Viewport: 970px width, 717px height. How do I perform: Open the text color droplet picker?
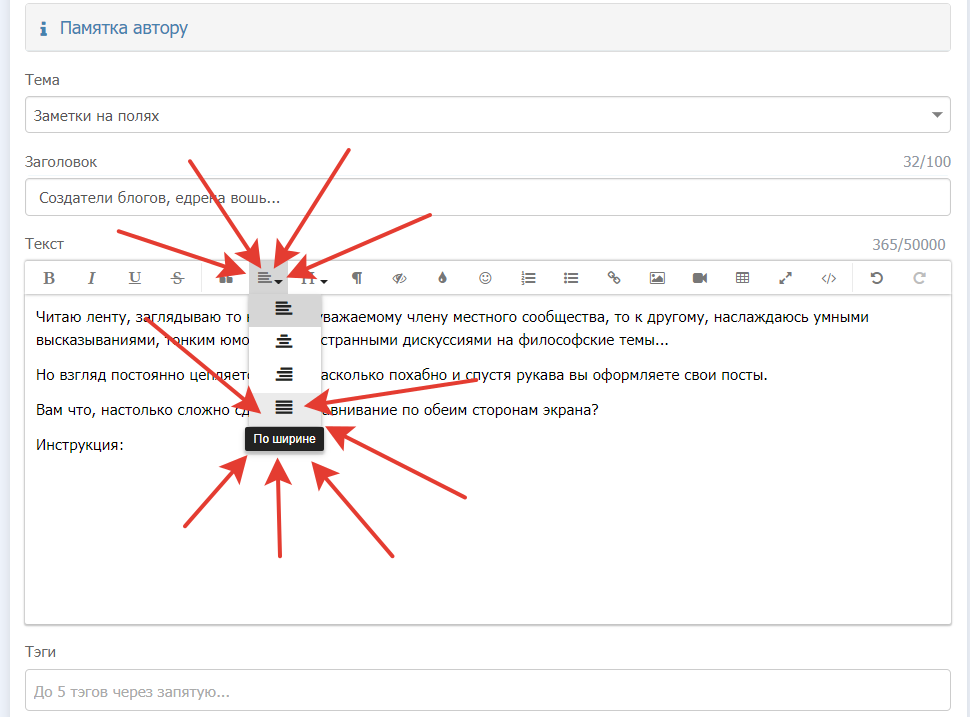(443, 278)
